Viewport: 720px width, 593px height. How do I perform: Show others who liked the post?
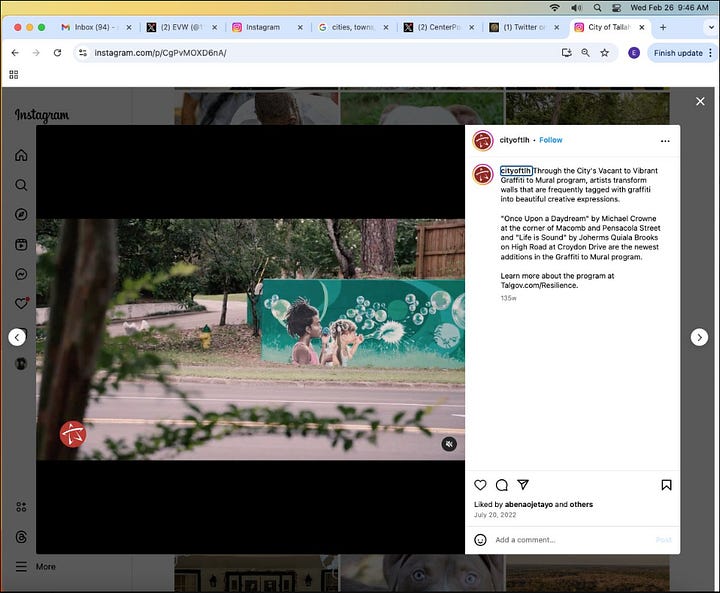click(x=581, y=504)
